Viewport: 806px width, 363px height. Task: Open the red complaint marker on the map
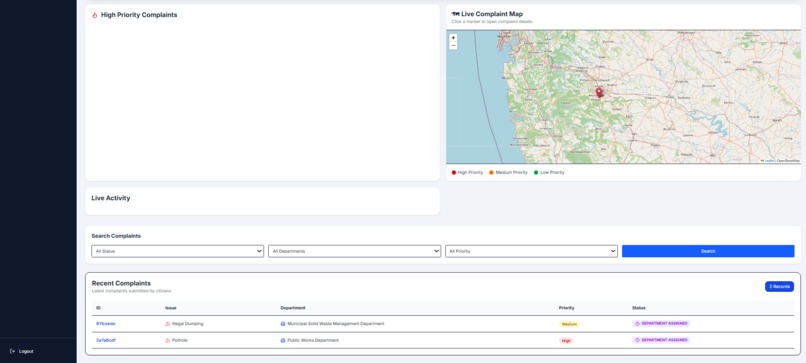click(x=599, y=93)
